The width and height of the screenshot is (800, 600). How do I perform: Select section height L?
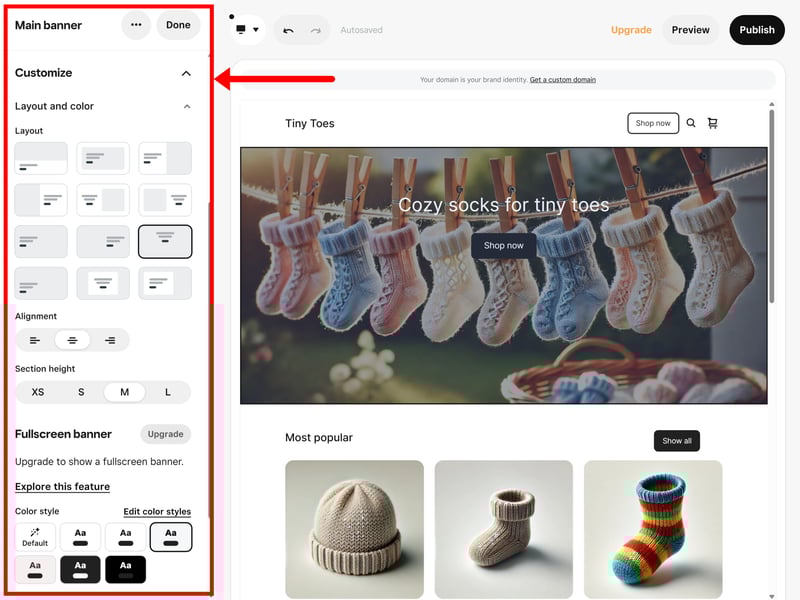click(x=167, y=392)
